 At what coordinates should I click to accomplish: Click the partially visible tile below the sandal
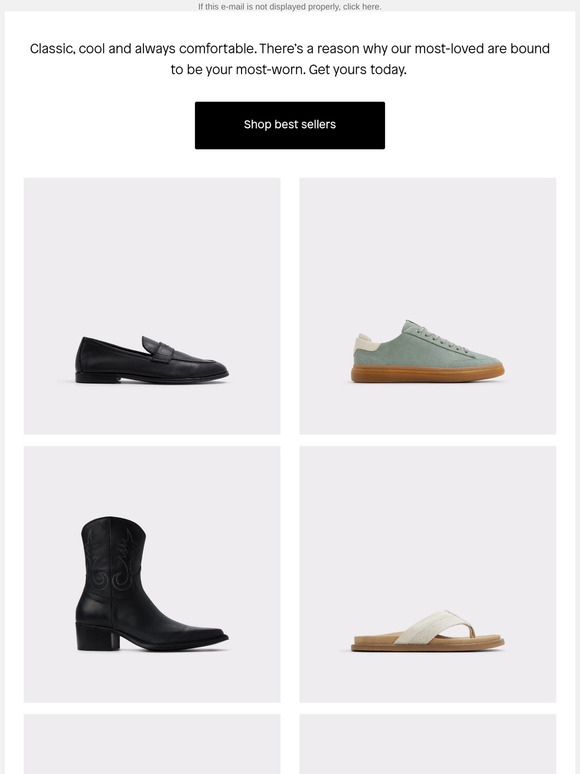click(x=428, y=744)
